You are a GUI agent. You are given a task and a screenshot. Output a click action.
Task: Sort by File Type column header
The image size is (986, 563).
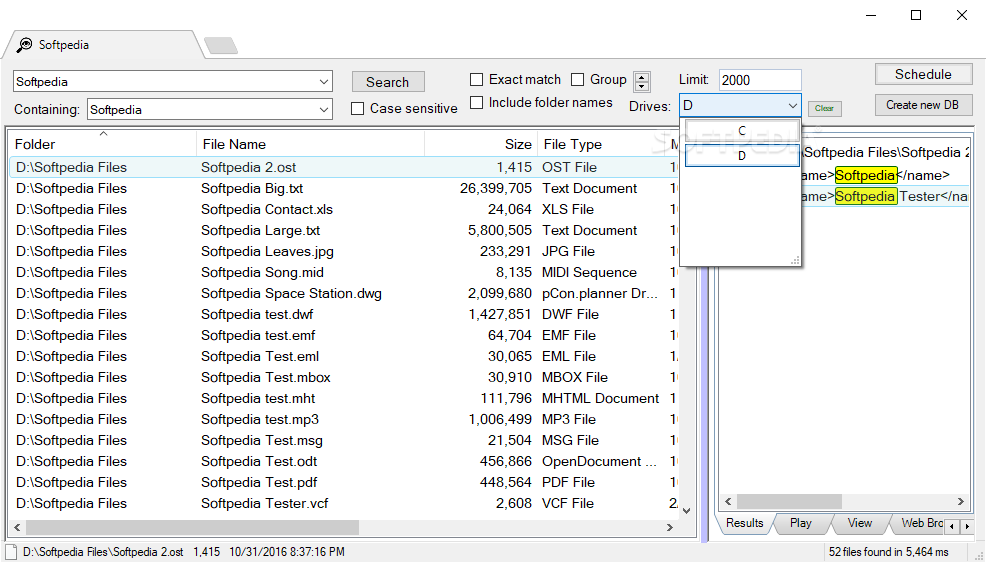[x=601, y=144]
